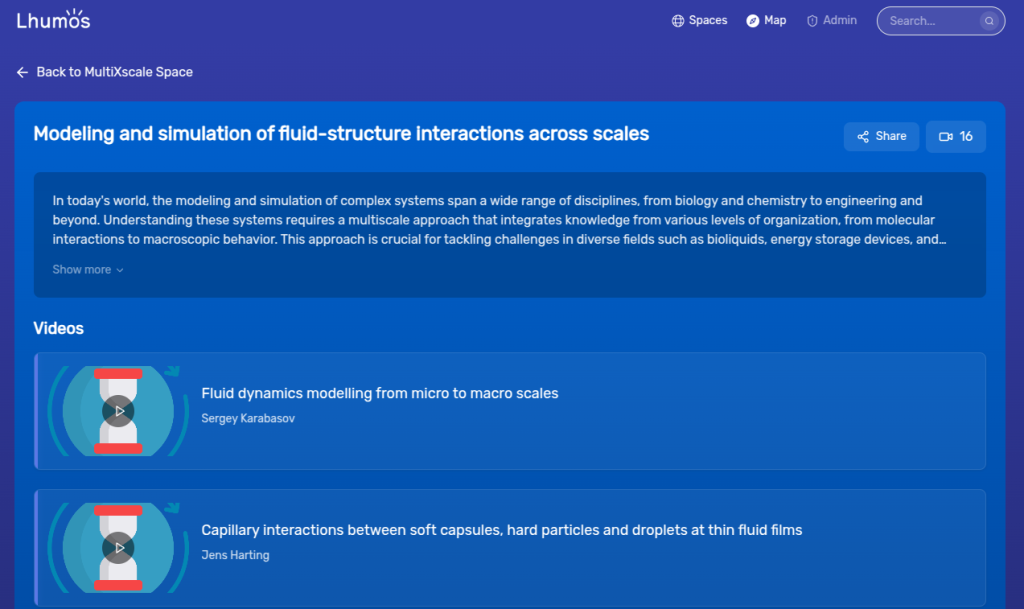Click the globe icon beside Spaces
The width and height of the screenshot is (1024, 609).
coord(678,21)
